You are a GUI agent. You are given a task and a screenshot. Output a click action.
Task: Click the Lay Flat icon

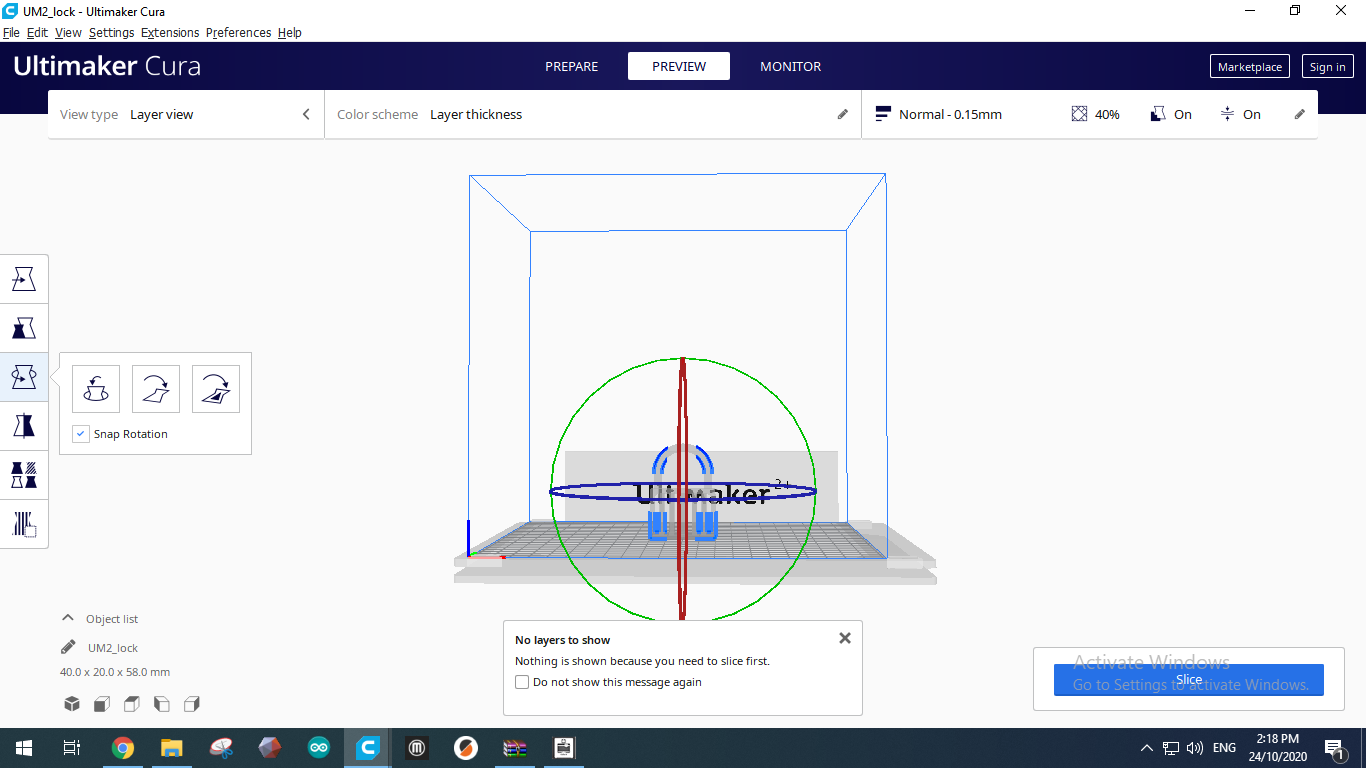pos(156,389)
